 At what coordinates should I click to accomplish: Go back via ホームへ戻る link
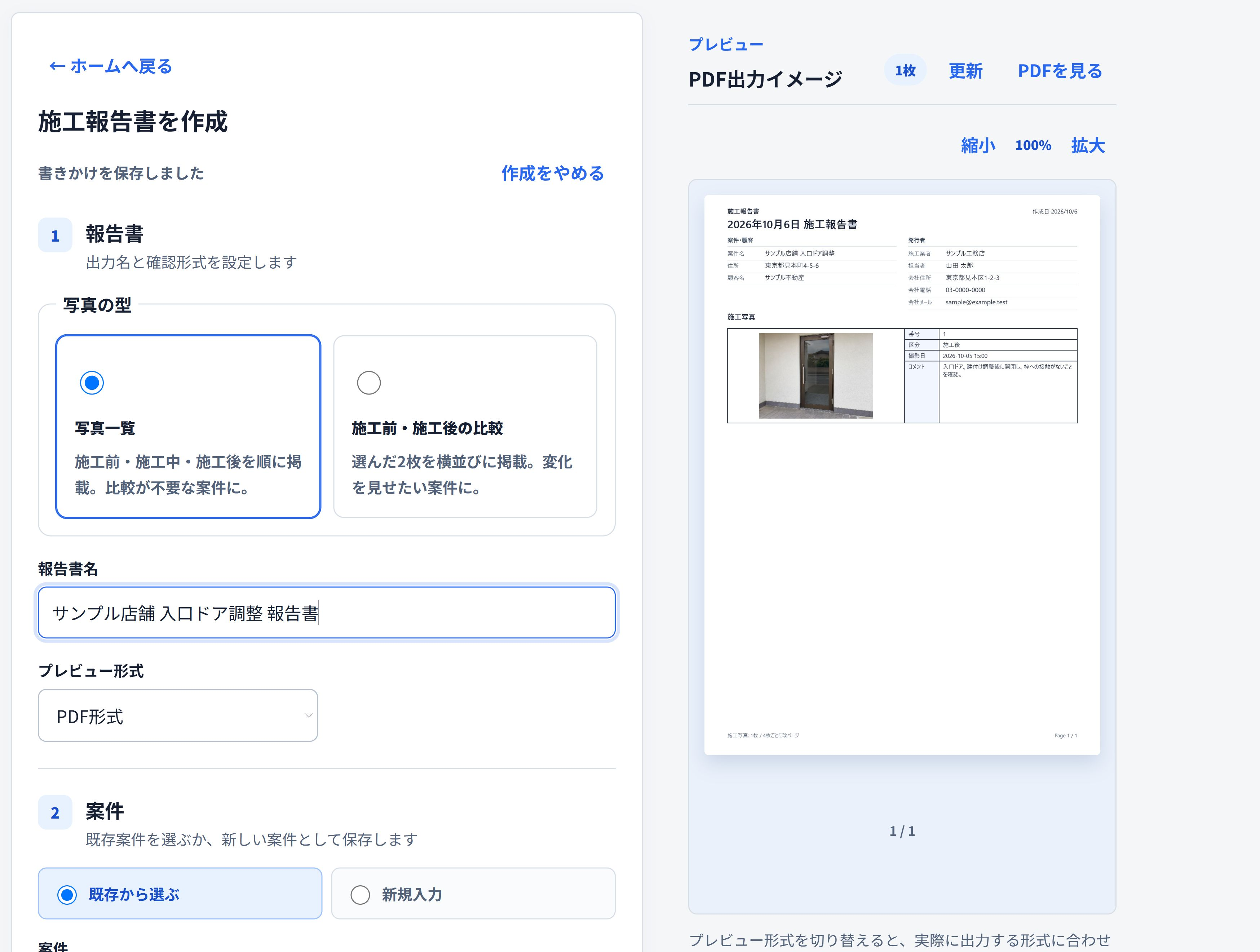click(x=111, y=66)
